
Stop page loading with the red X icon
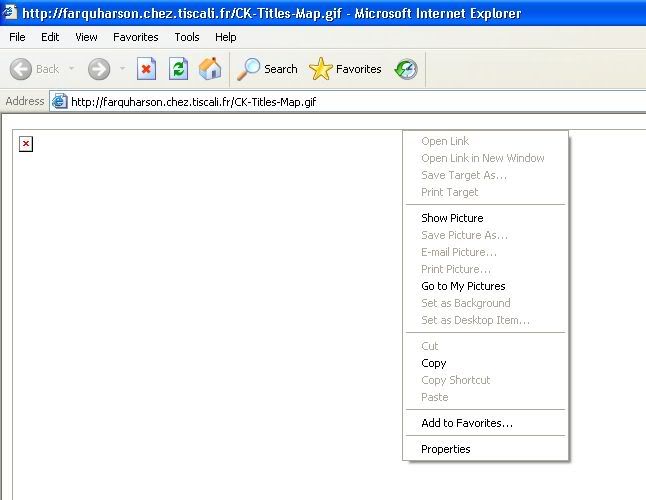(x=146, y=68)
